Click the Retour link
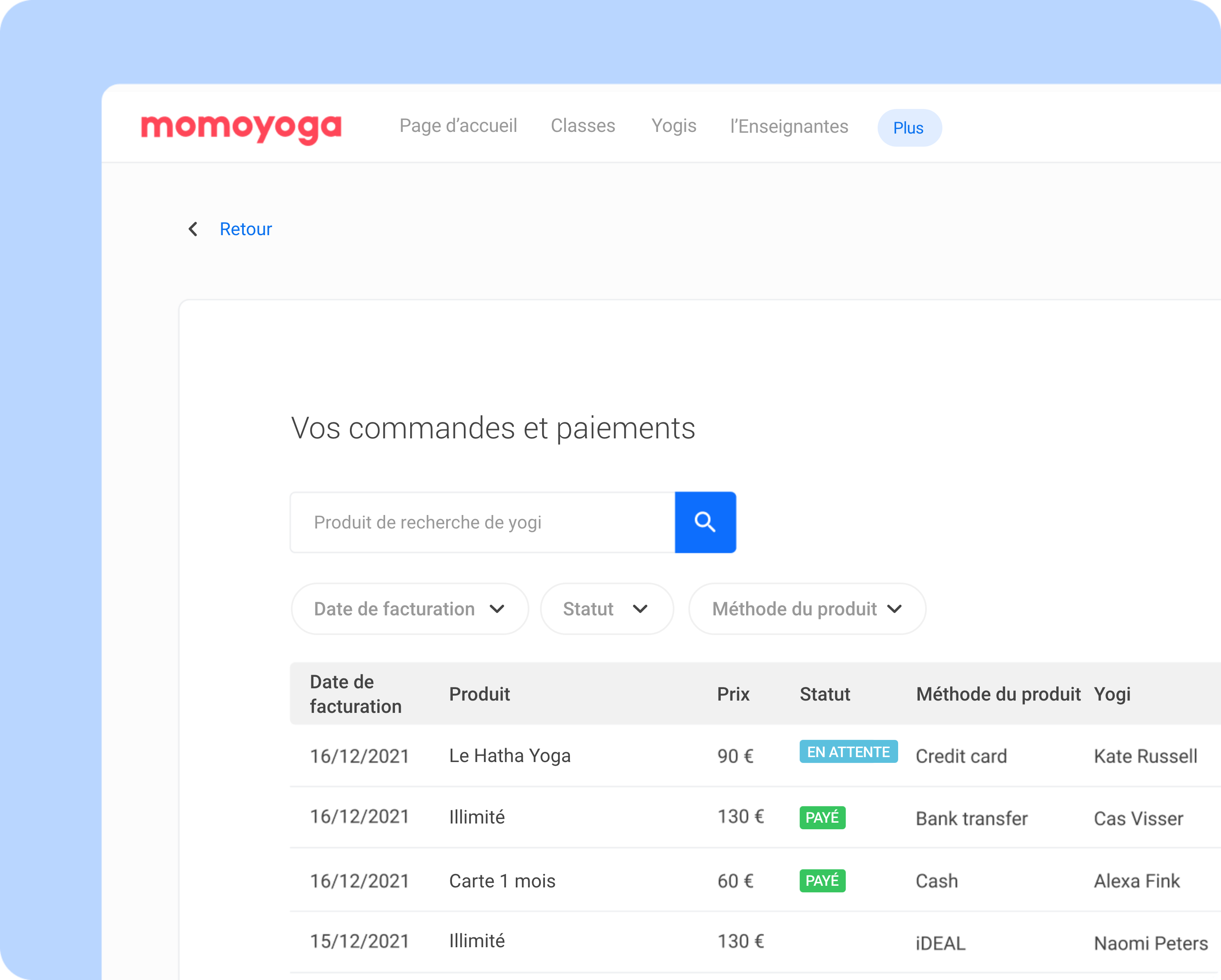The width and height of the screenshot is (1221, 980). (246, 229)
